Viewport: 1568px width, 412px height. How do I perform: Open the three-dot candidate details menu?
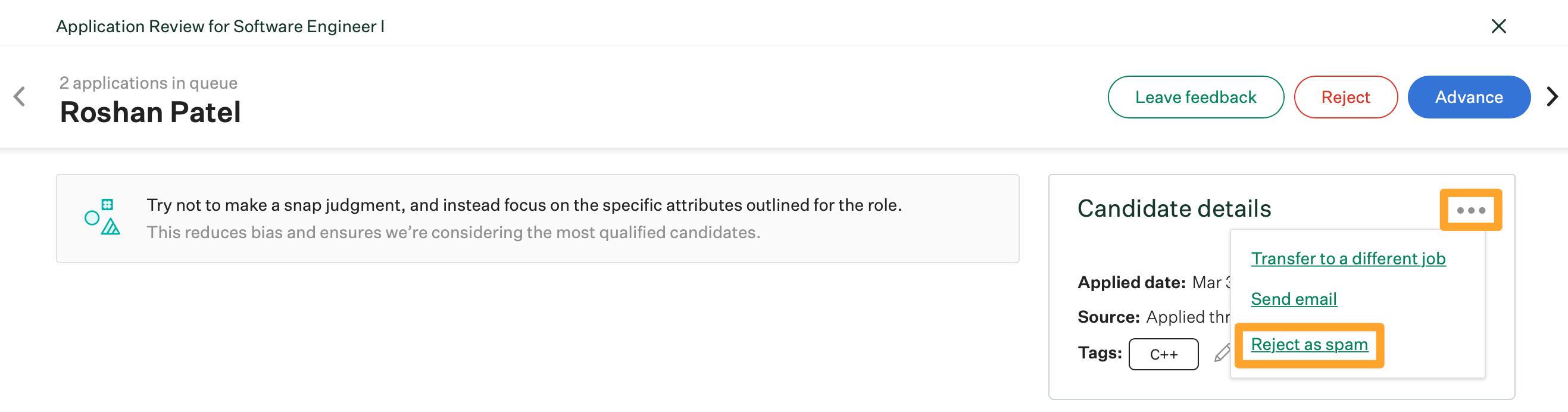pyautogui.click(x=1470, y=210)
